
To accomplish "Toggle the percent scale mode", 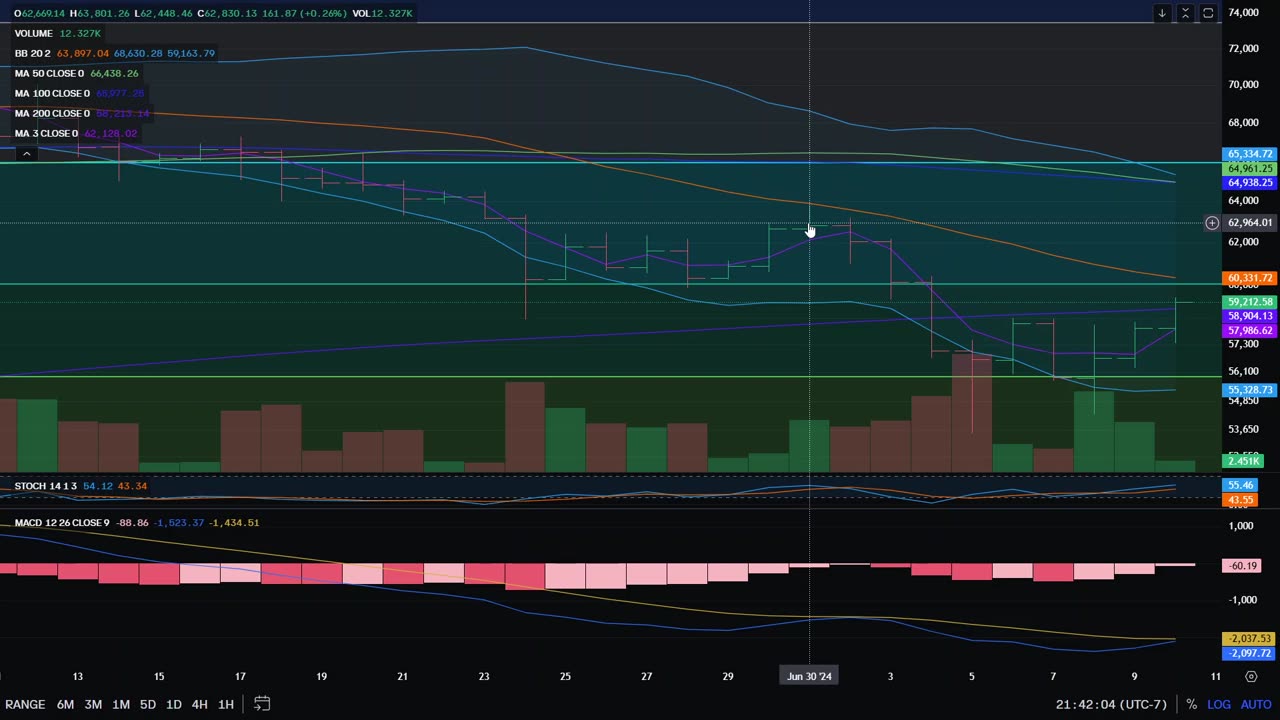I will click(1191, 704).
